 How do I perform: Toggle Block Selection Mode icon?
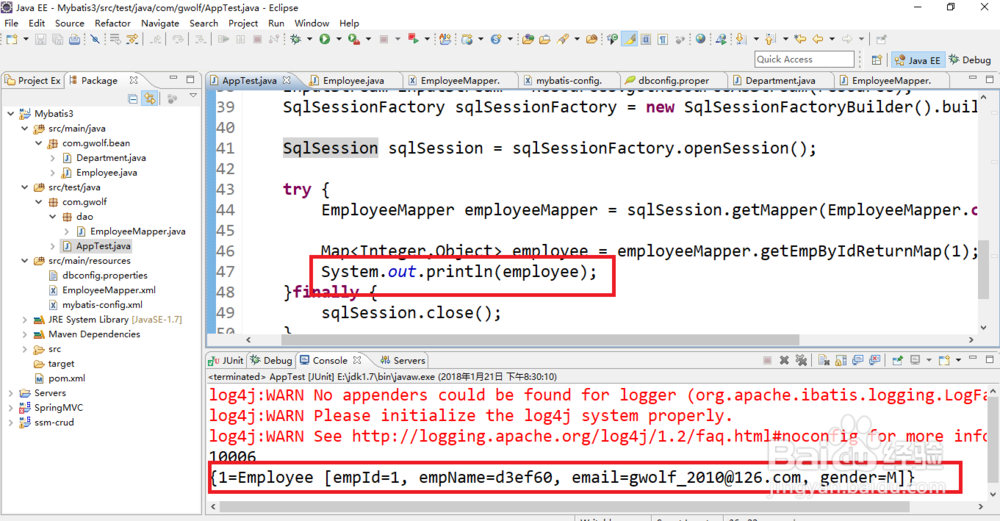(646, 40)
